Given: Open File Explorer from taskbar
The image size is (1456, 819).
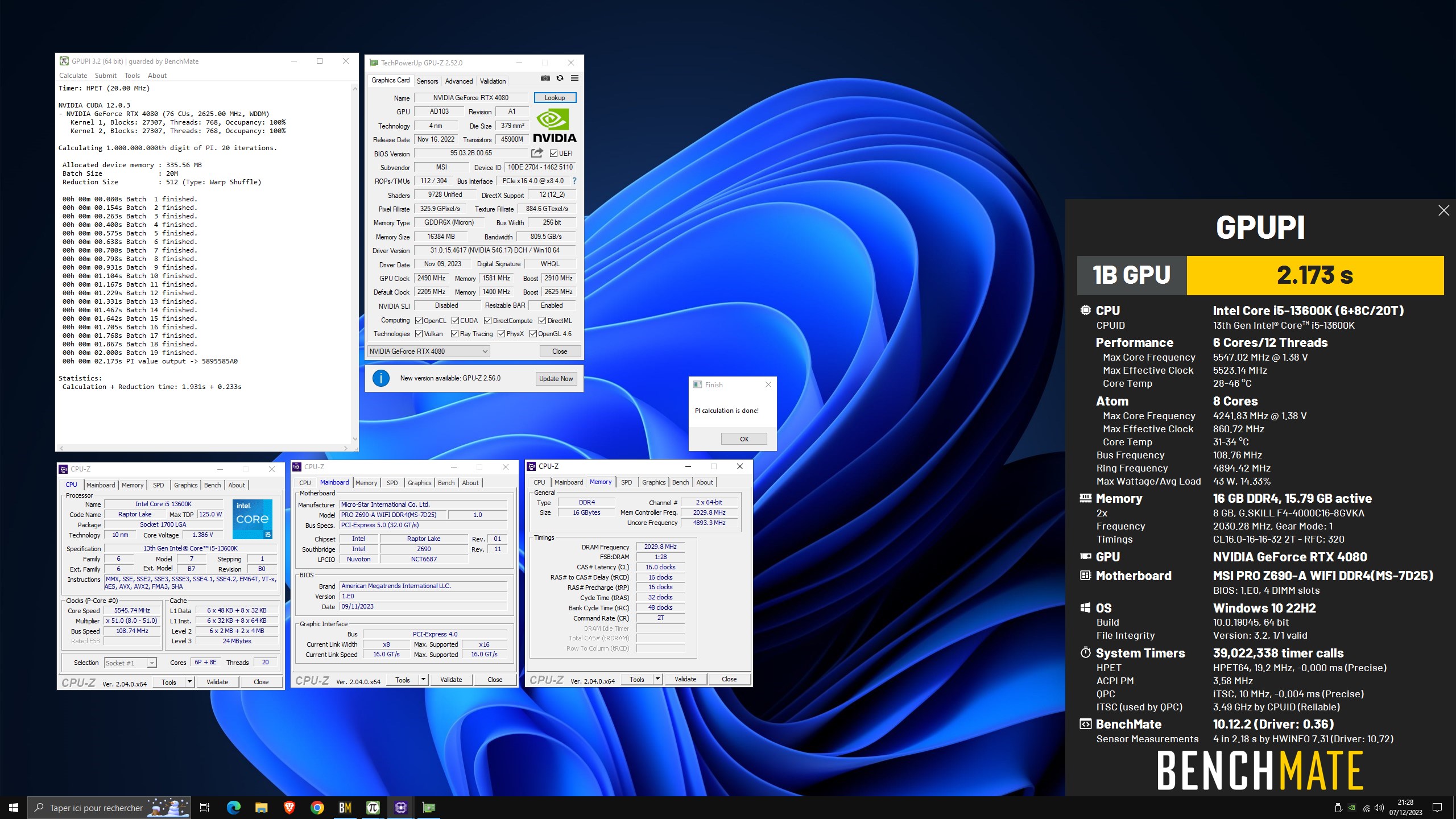Looking at the screenshot, I should tap(262, 808).
